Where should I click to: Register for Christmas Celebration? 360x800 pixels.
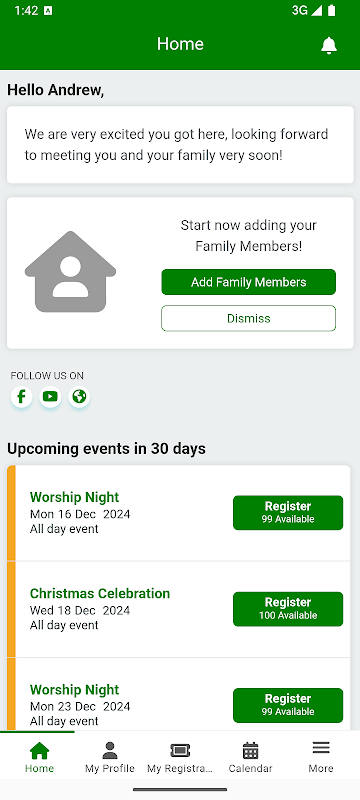(x=288, y=609)
